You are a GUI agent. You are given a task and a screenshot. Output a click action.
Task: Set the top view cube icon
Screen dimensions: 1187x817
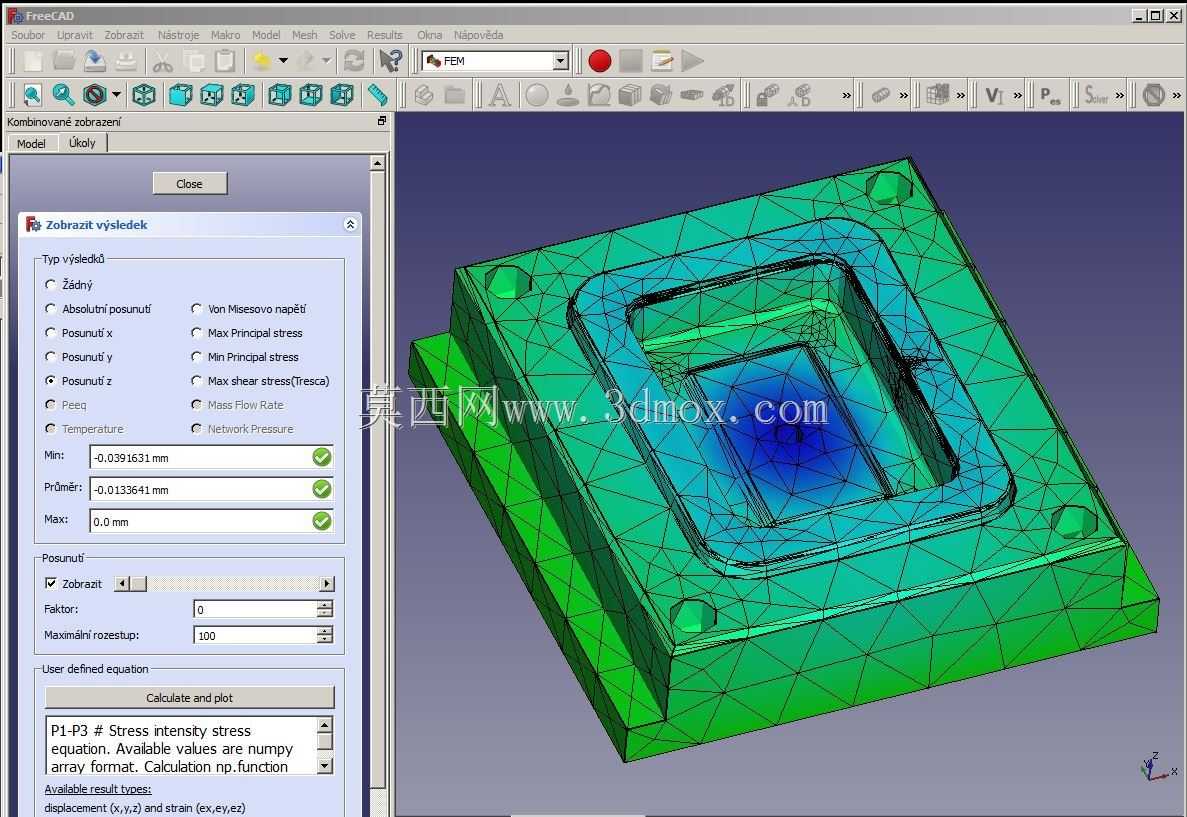coord(211,95)
